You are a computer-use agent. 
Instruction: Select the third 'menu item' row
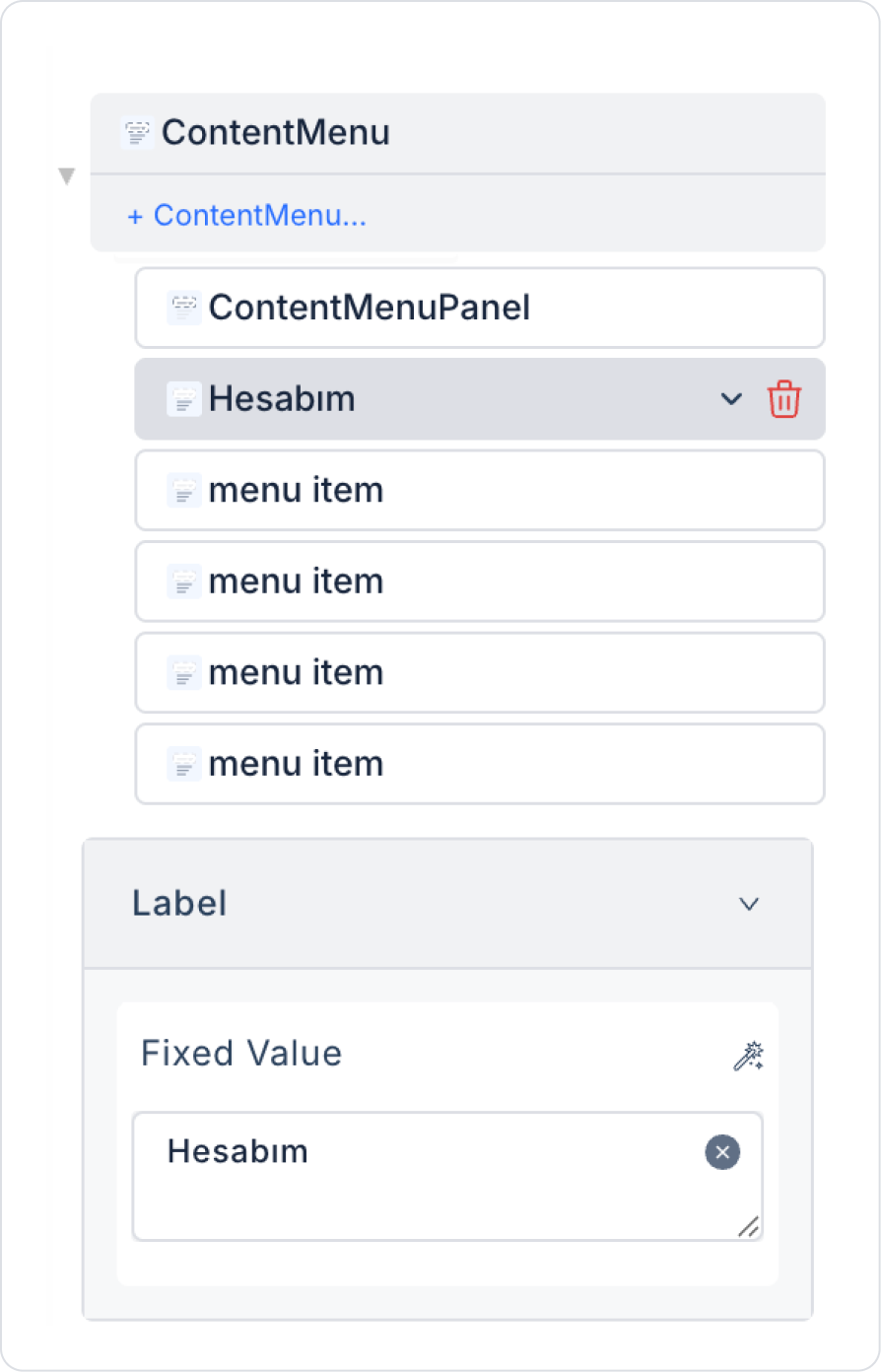tap(479, 672)
